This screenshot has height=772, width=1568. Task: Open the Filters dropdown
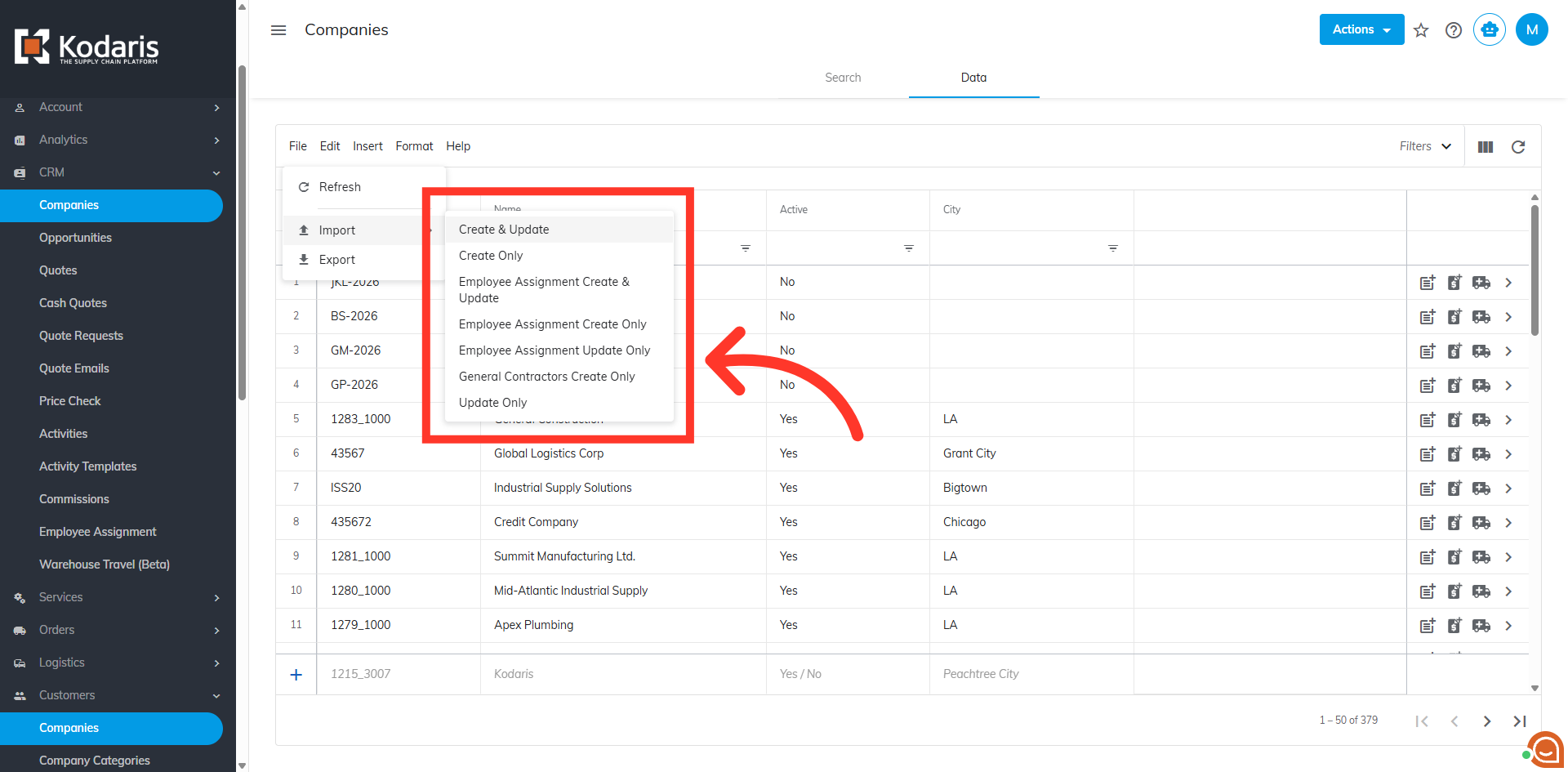tap(1425, 146)
